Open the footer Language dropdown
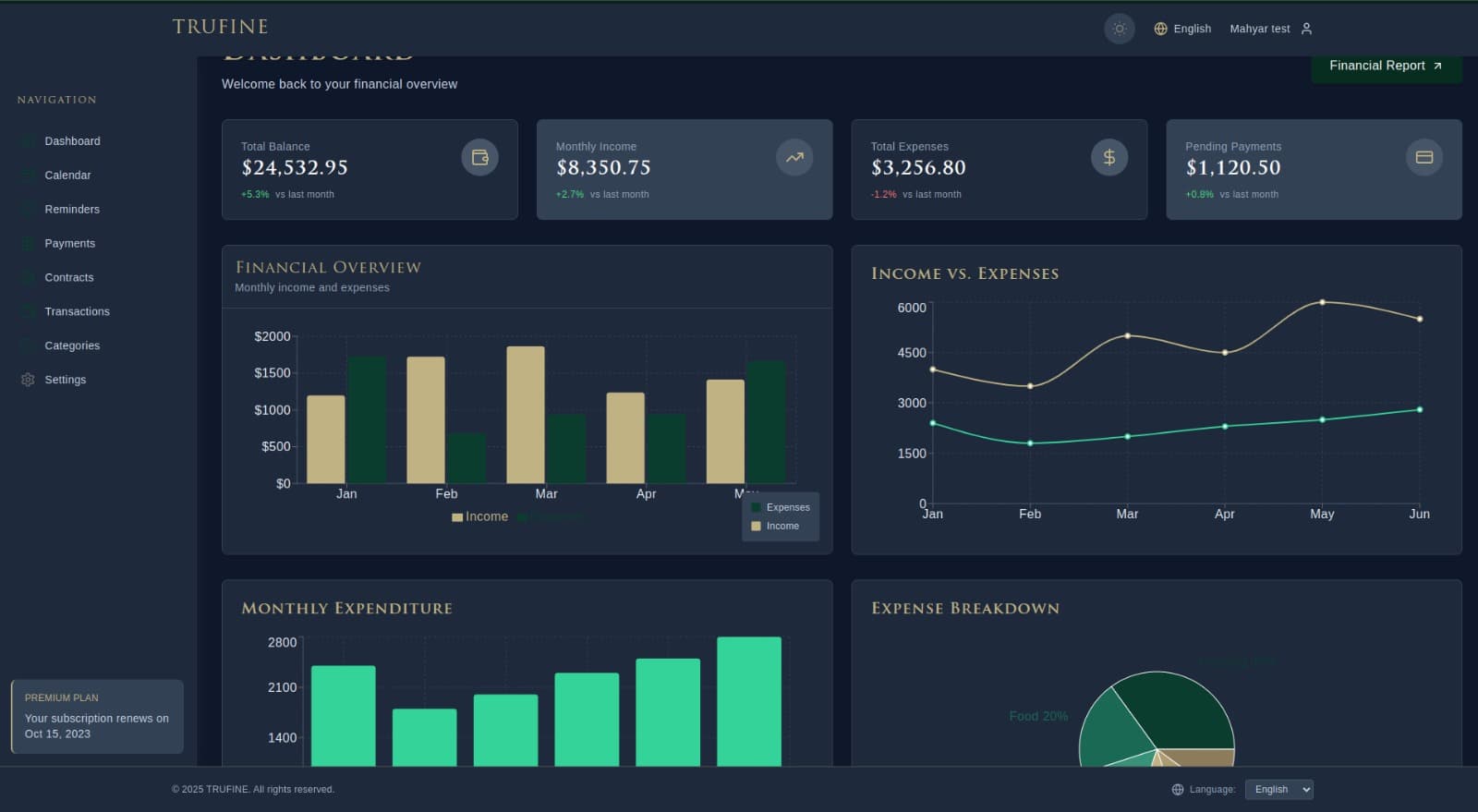 pyautogui.click(x=1278, y=790)
